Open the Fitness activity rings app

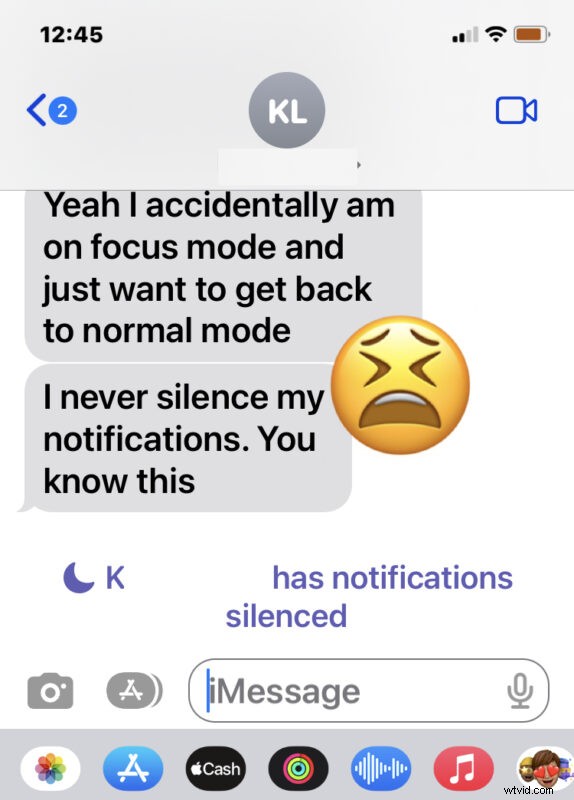coord(298,768)
